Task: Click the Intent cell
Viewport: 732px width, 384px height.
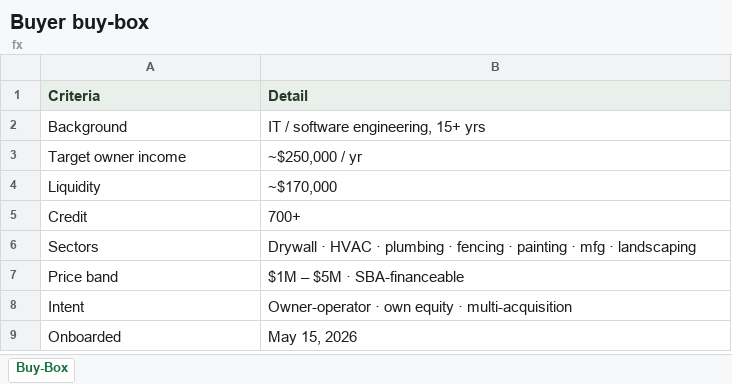Action: point(150,306)
